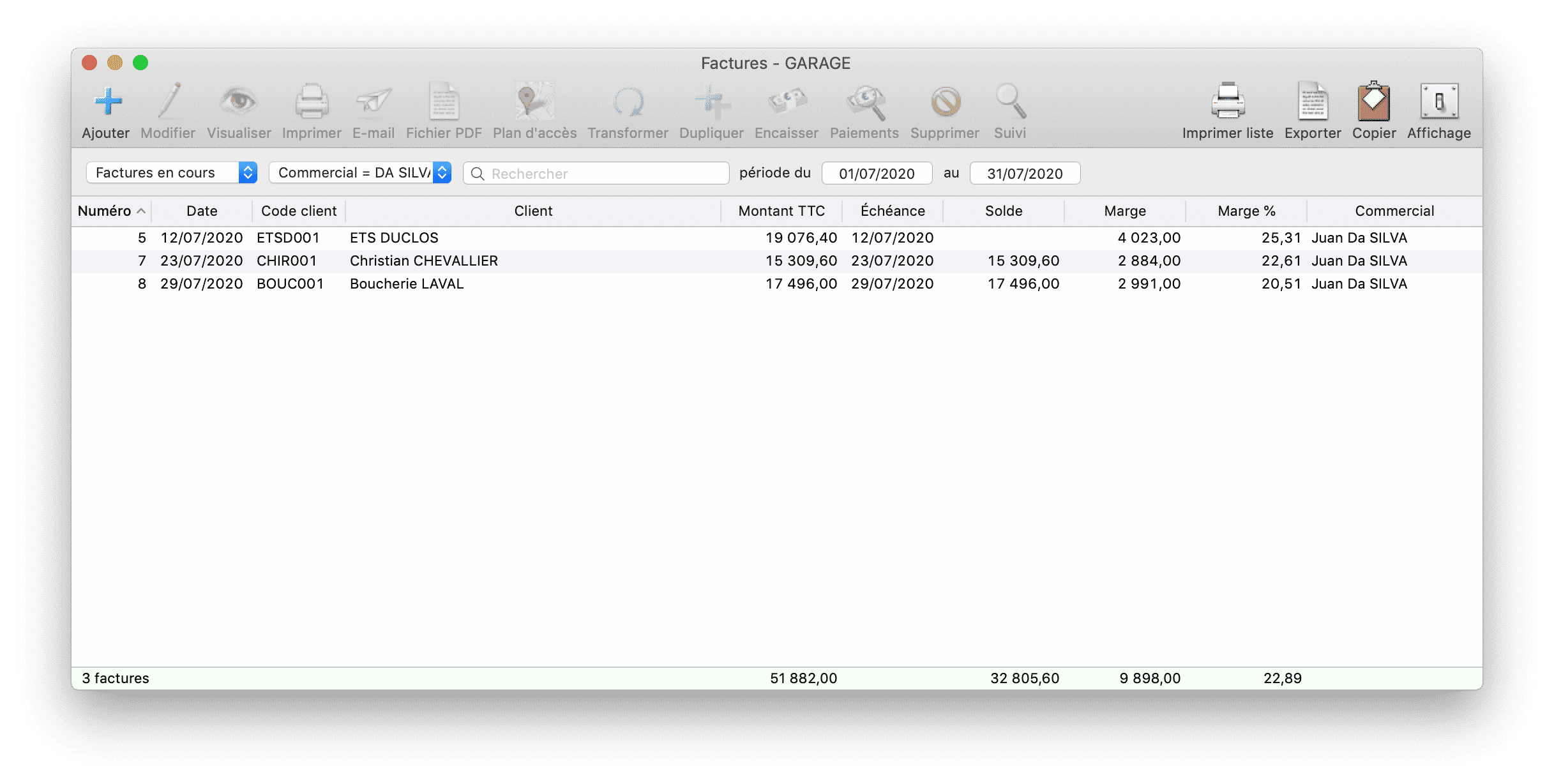Click the Échéance column header
Viewport: 1554px width, 784px height.
pos(892,211)
